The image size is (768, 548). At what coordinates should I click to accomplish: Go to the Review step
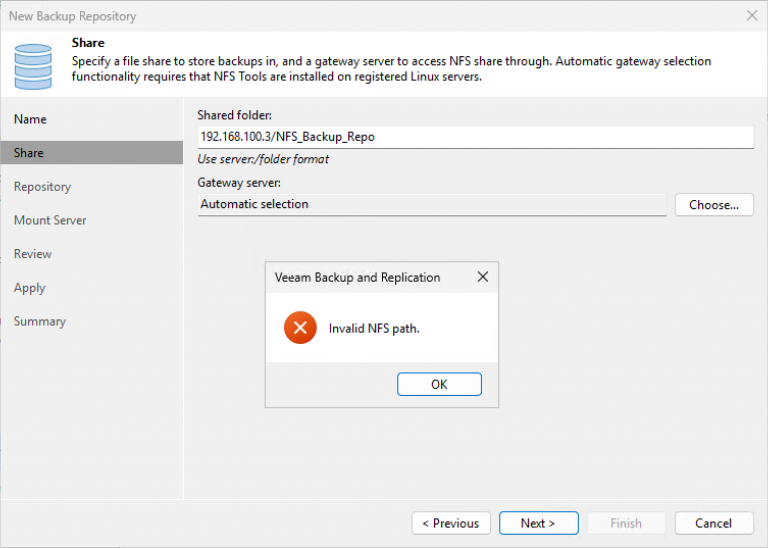tap(33, 254)
